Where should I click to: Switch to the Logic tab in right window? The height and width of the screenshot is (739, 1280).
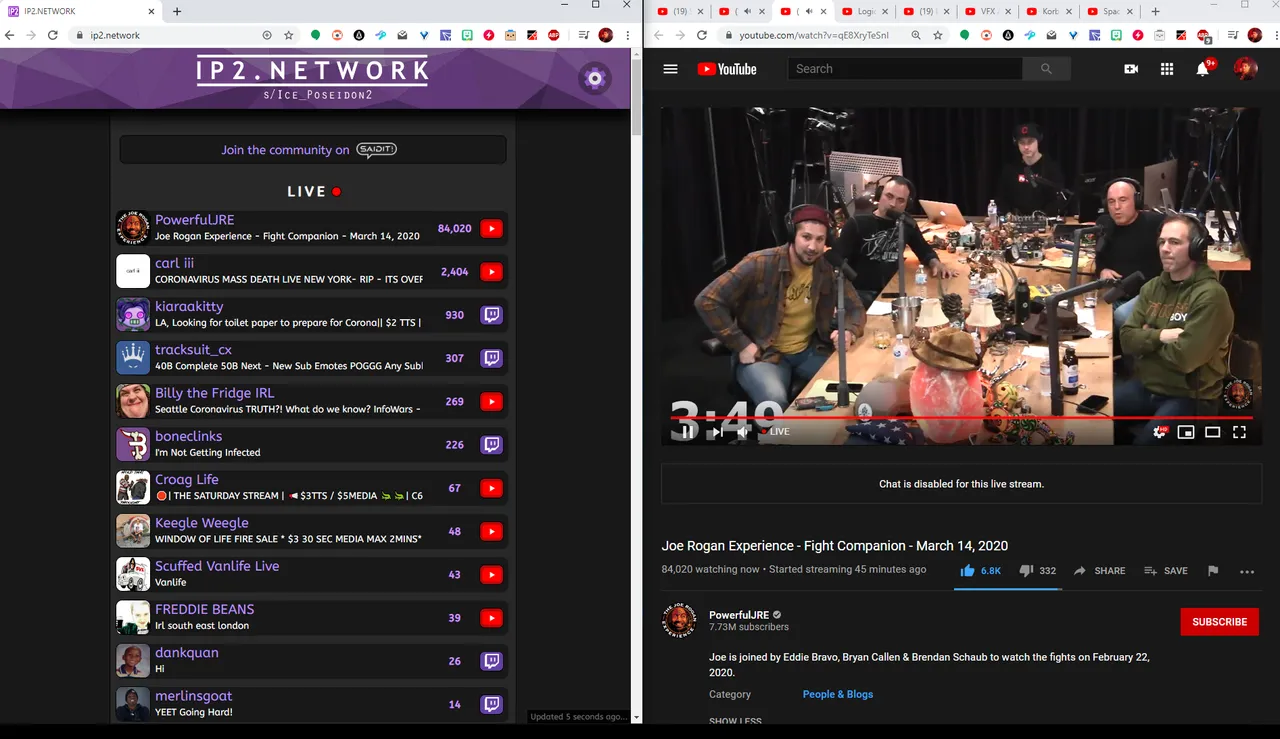(864, 11)
